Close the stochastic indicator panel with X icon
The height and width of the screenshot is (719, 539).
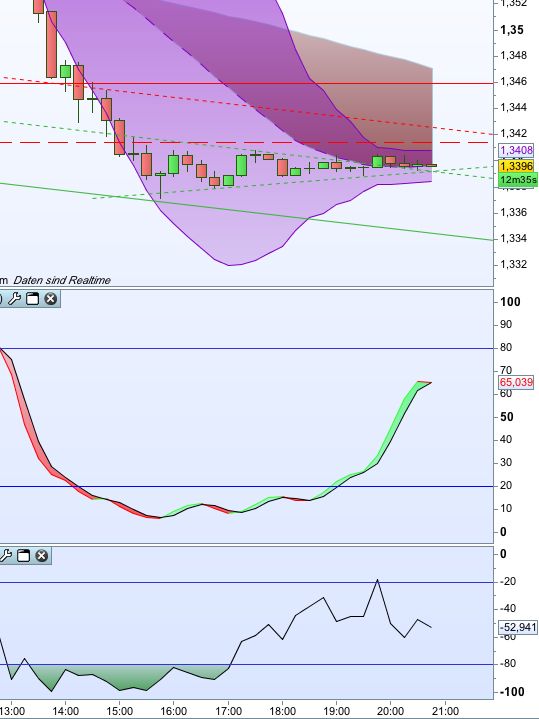[50, 299]
